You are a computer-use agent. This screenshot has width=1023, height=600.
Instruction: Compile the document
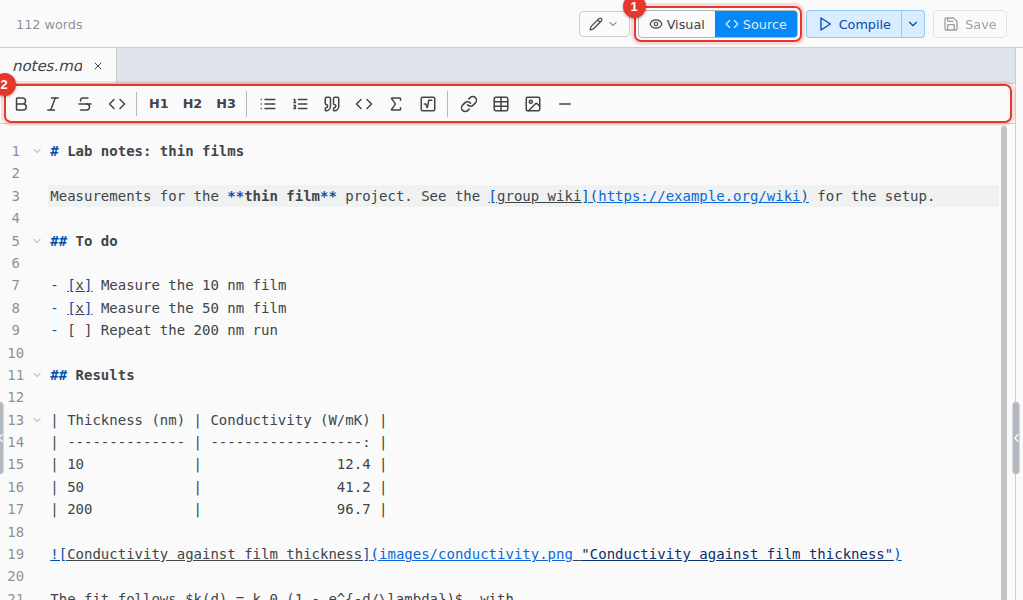(854, 24)
